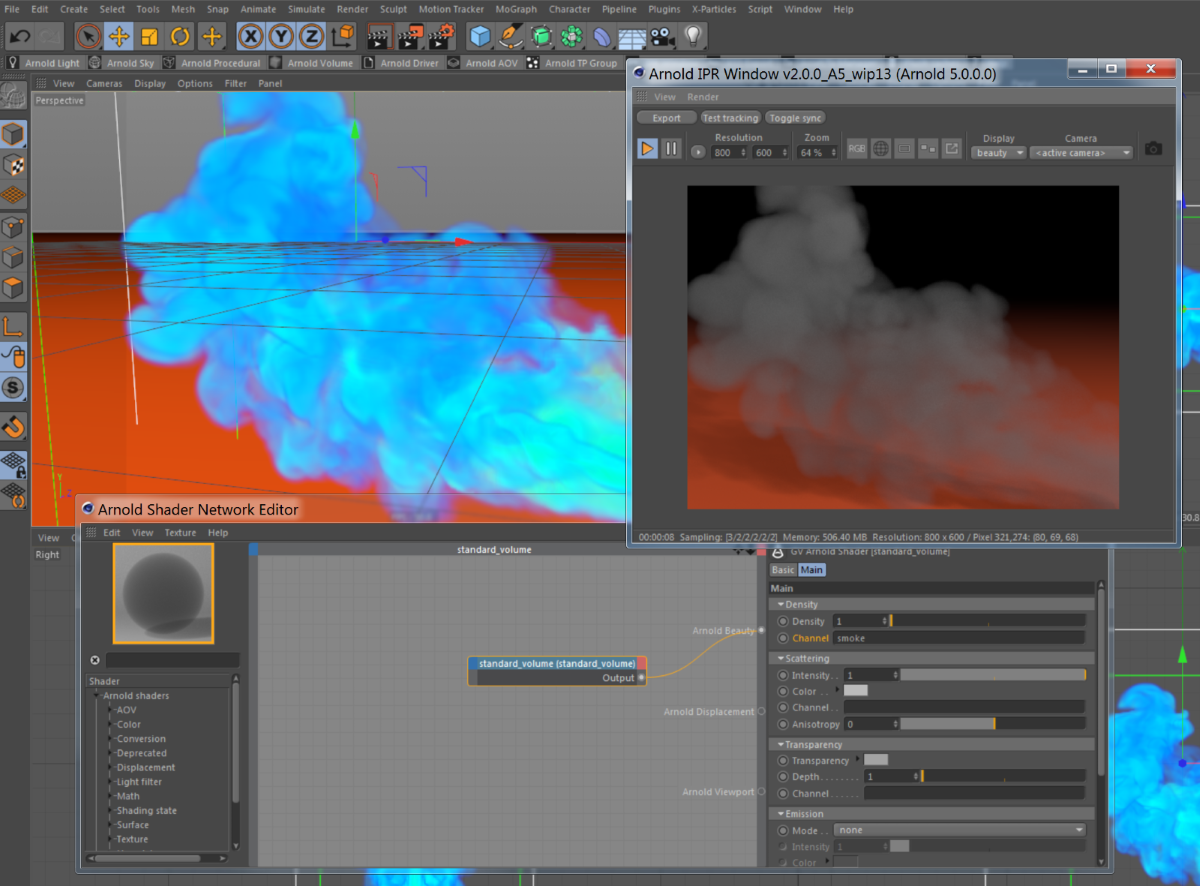Open the Emission Mode dropdown
This screenshot has width=1200, height=886.
coord(960,830)
